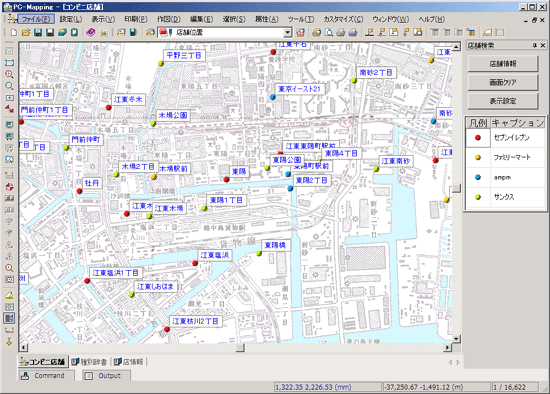This screenshot has height=394, width=550.
Task: Click the highlighted active sidebar tool icon
Action: [9, 318]
